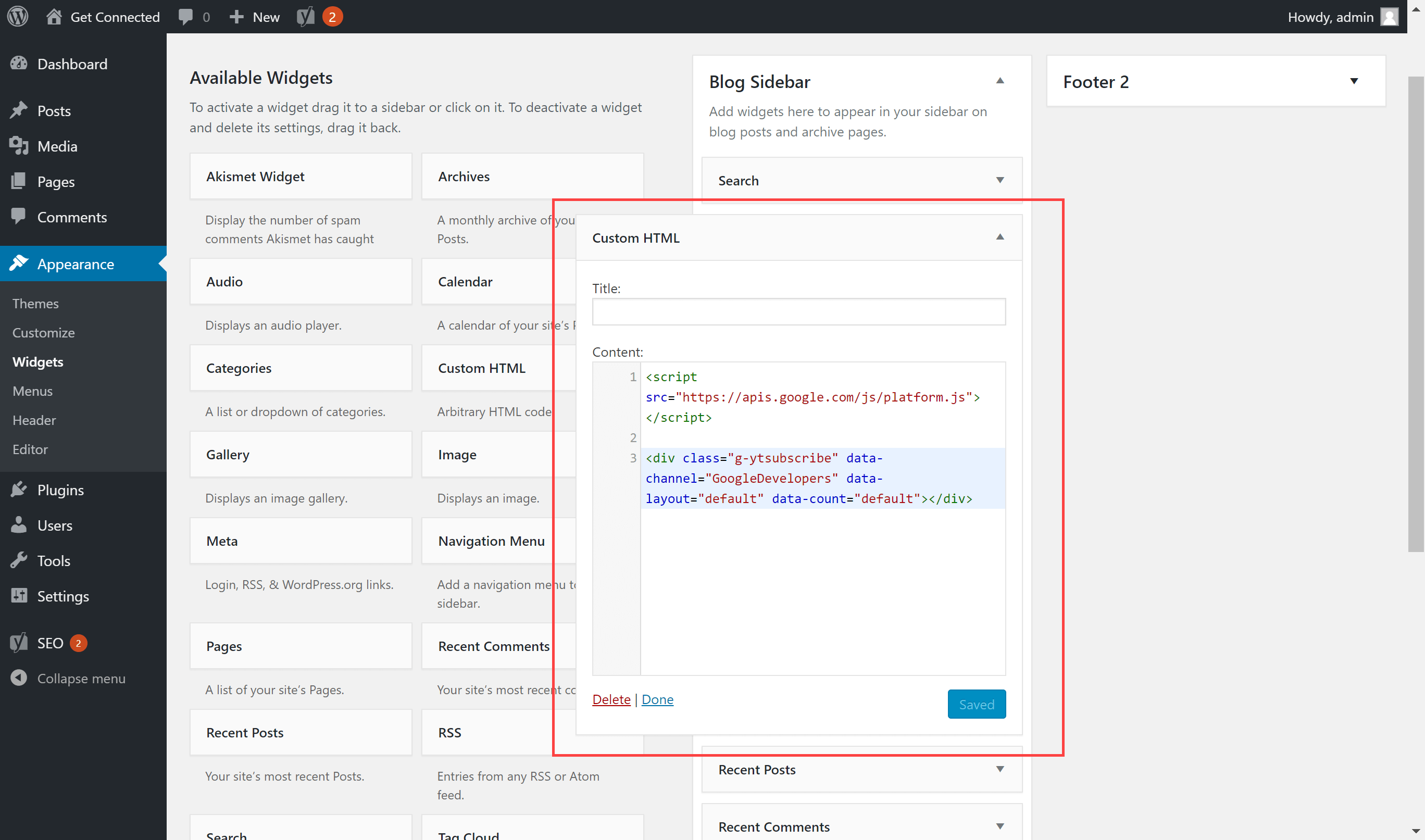The image size is (1425, 840).
Task: Open the Yoast icon in admin bar
Action: tap(306, 17)
